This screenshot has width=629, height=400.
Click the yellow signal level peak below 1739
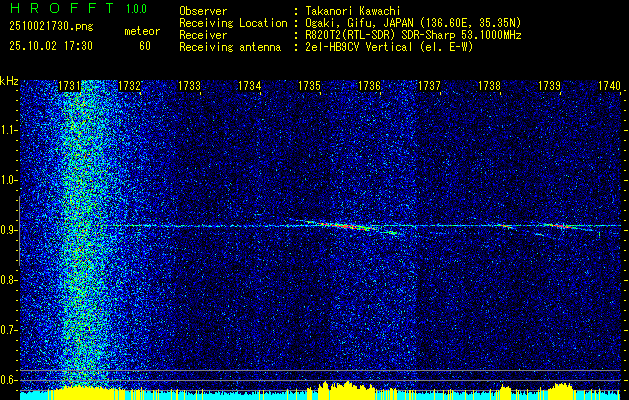click(560, 391)
